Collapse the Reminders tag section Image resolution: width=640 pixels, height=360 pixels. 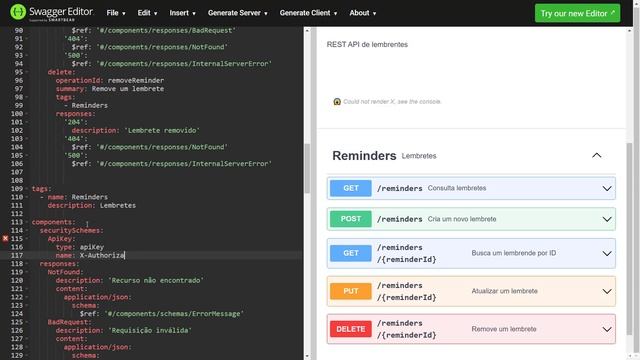point(596,156)
